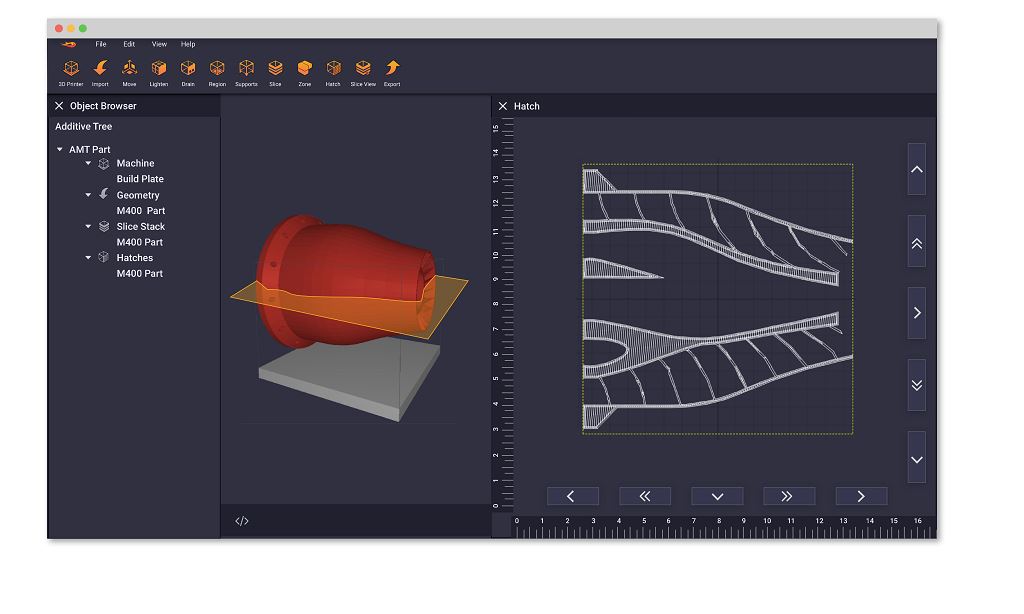Viewport: 1024px width, 614px height.
Task: Close the Object Browser panel
Action: tap(59, 106)
